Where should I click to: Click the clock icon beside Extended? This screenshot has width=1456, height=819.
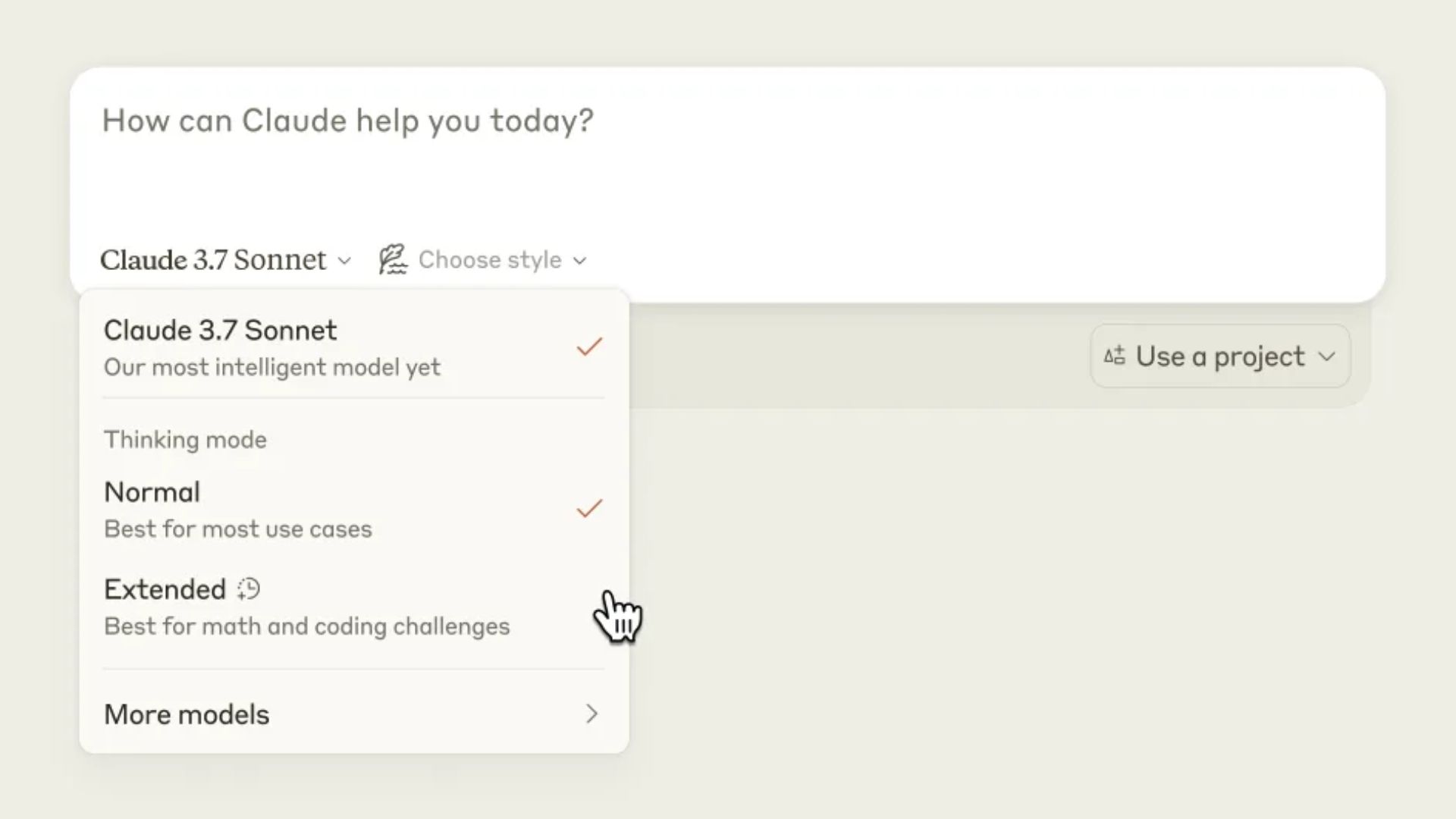tap(247, 589)
